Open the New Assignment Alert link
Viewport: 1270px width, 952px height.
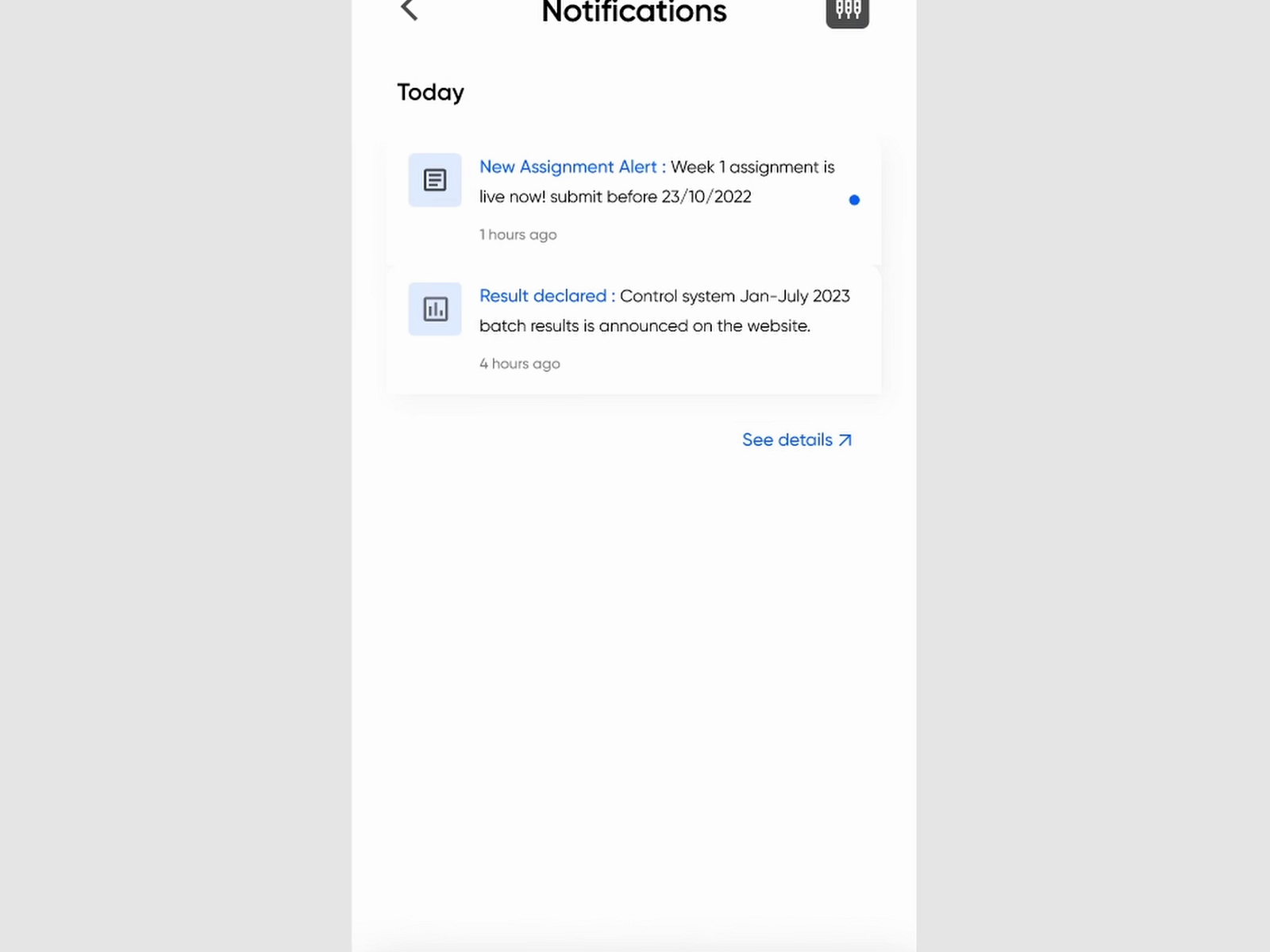(x=568, y=167)
